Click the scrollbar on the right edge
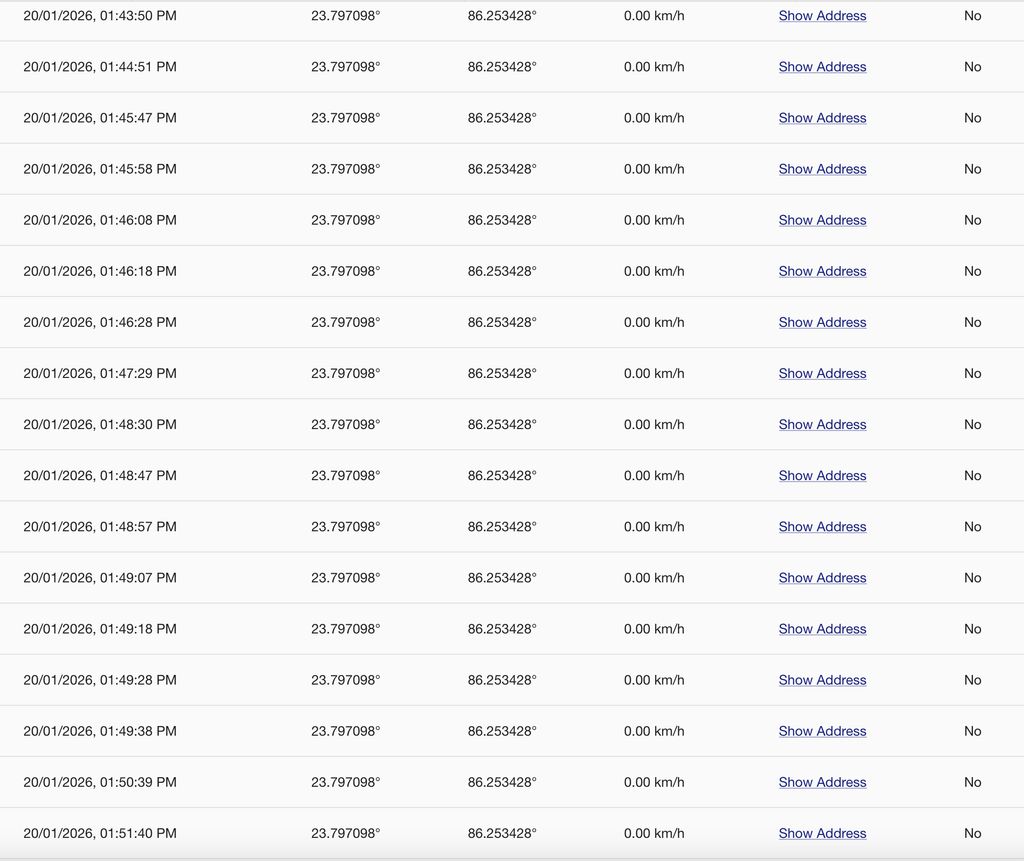Screen dimensions: 1024x861 tap(1019, 430)
